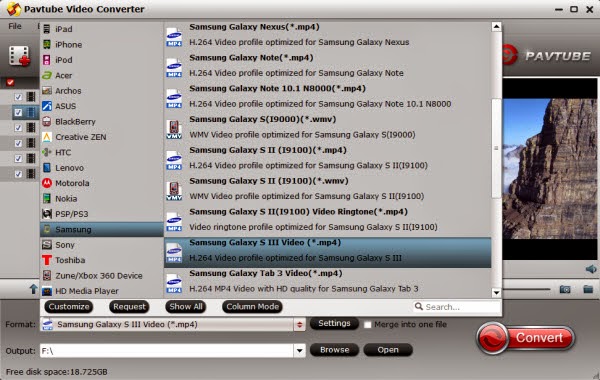Click the Show All button
The width and height of the screenshot is (600, 380).
[186, 307]
